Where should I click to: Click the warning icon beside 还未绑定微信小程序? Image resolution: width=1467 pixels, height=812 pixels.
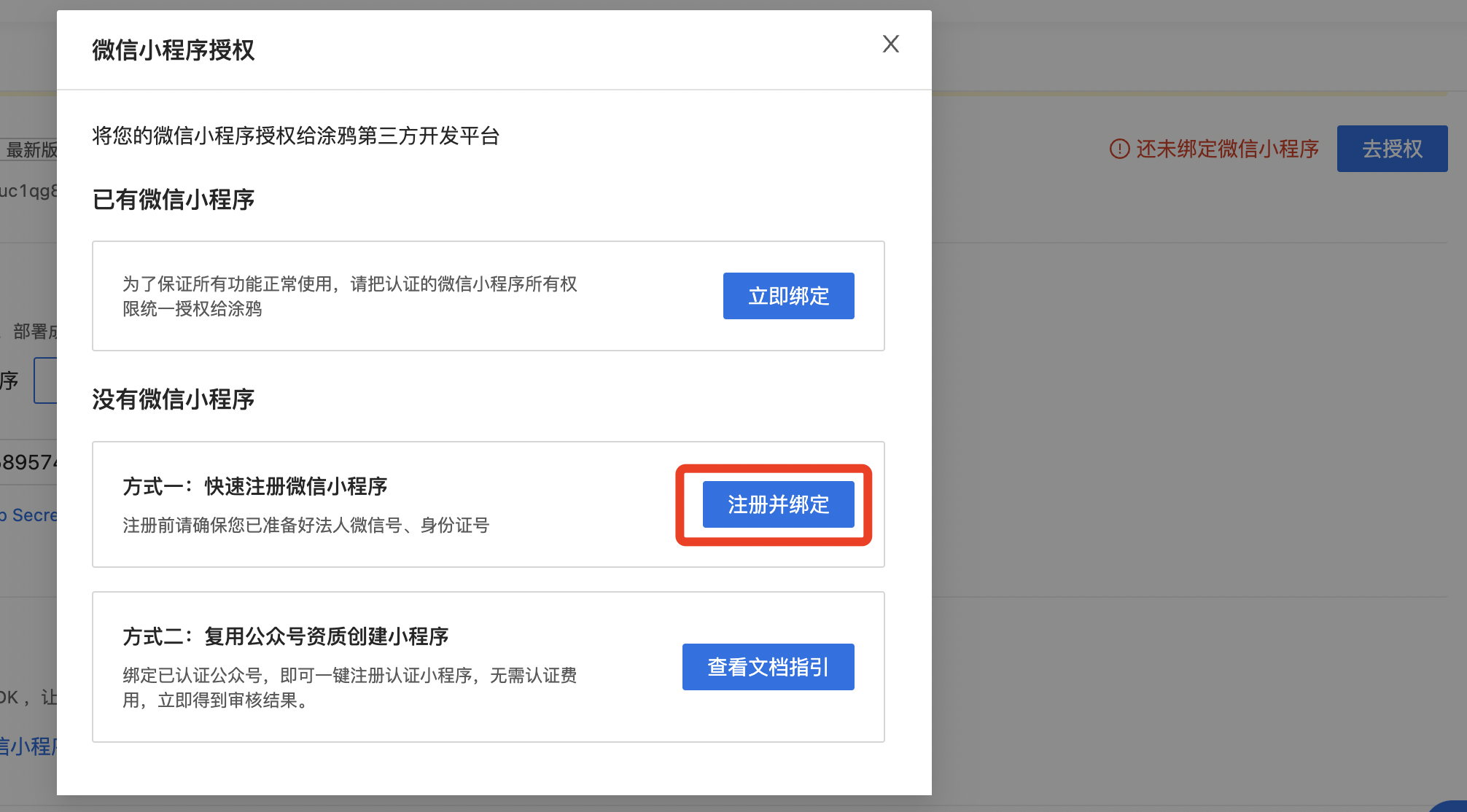tap(1119, 149)
